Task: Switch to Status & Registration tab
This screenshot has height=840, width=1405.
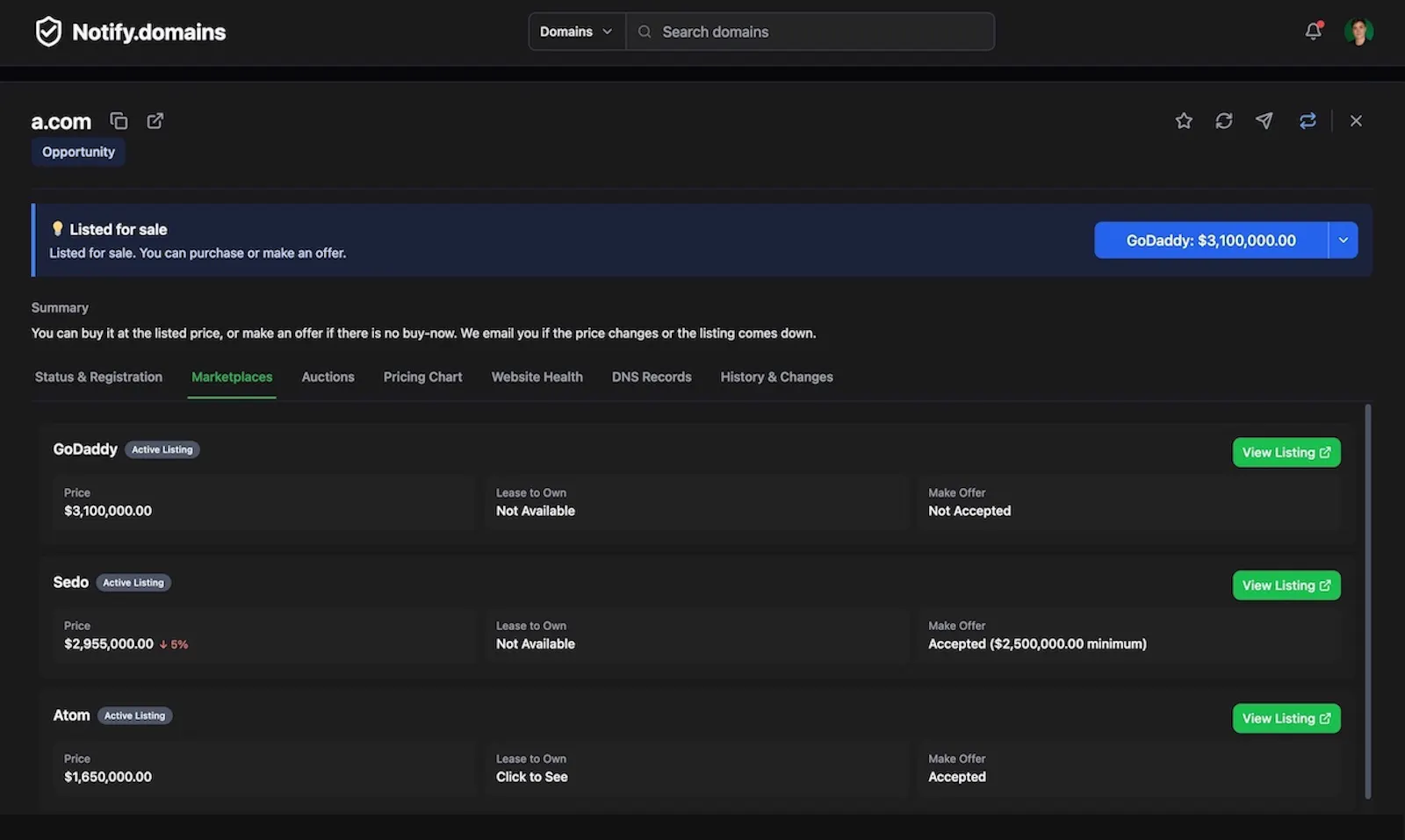Action: coord(98,377)
